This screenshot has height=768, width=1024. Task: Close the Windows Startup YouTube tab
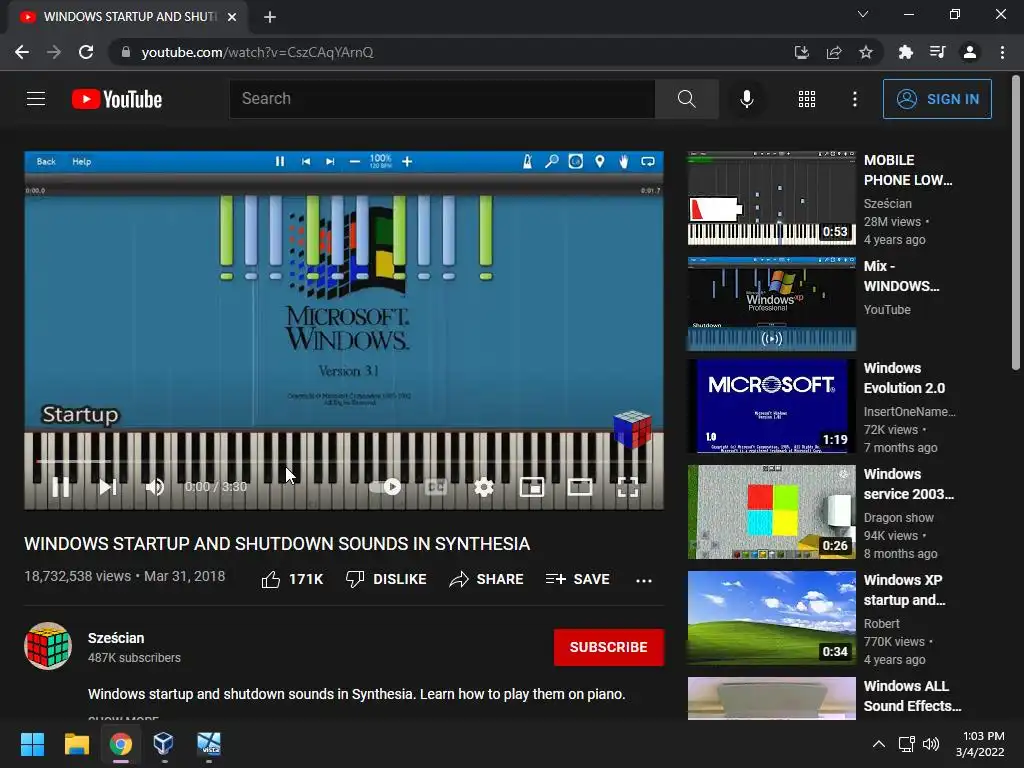[x=232, y=17]
